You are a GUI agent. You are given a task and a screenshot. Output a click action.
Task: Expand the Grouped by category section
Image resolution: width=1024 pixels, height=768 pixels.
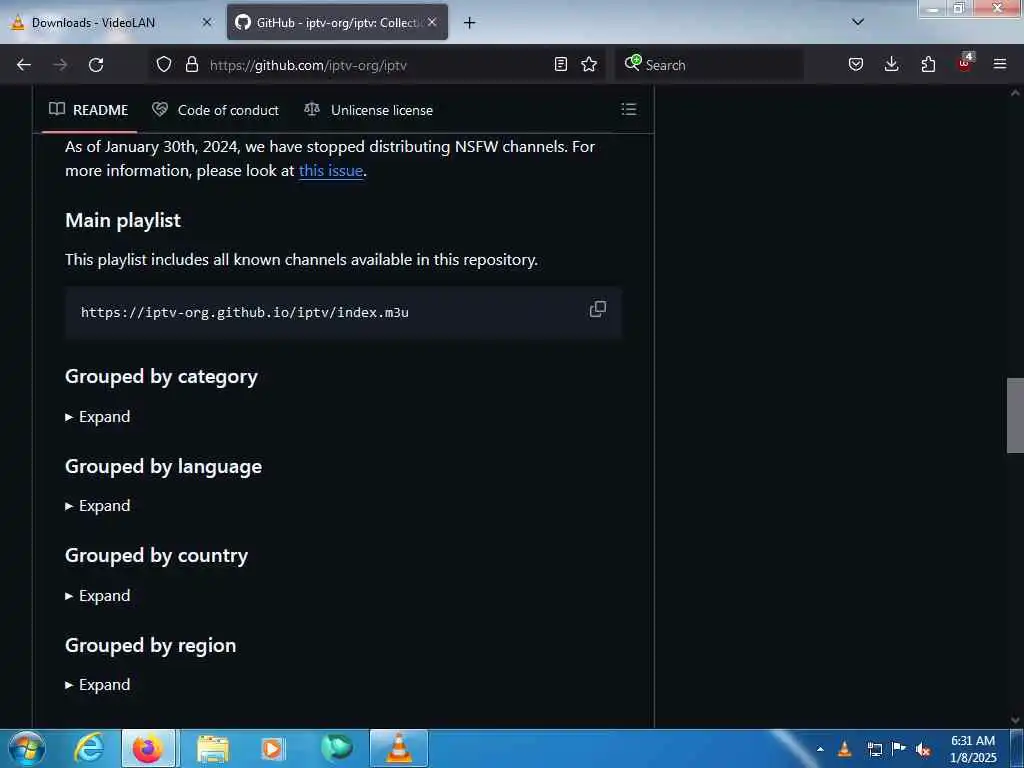coord(98,417)
